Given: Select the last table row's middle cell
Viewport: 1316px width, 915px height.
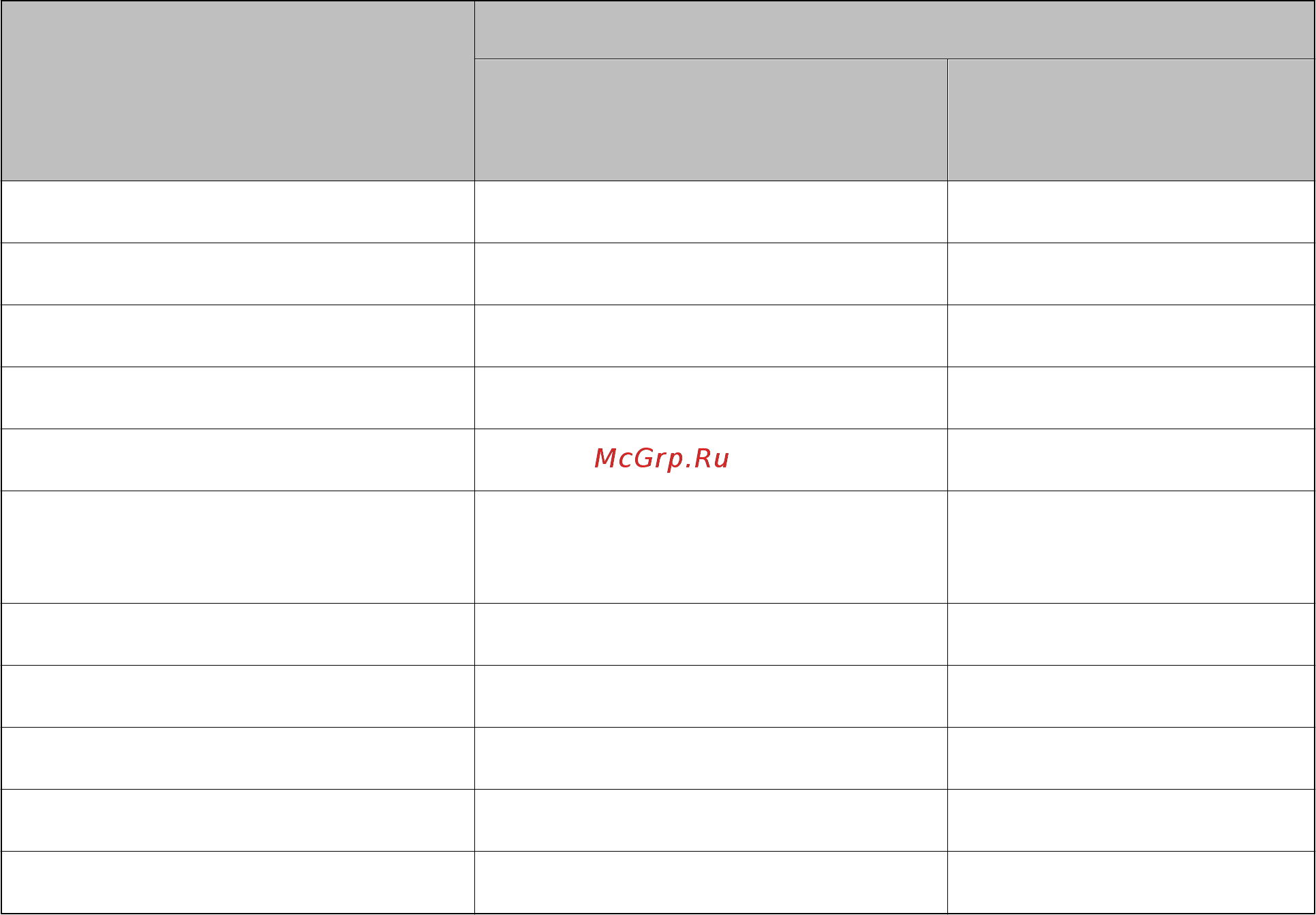Looking at the screenshot, I should click(711, 882).
